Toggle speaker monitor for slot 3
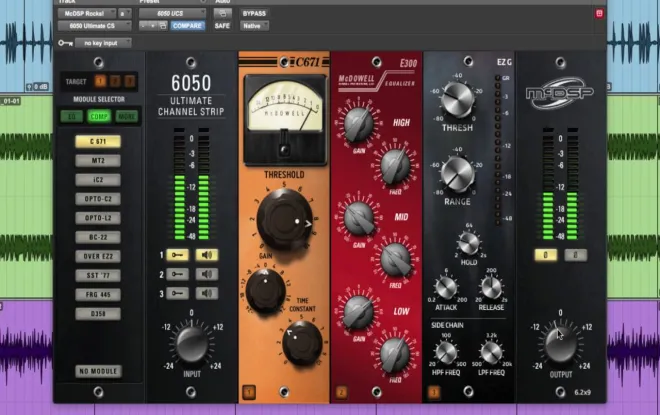Image resolution: width=660 pixels, height=415 pixels. 207,293
